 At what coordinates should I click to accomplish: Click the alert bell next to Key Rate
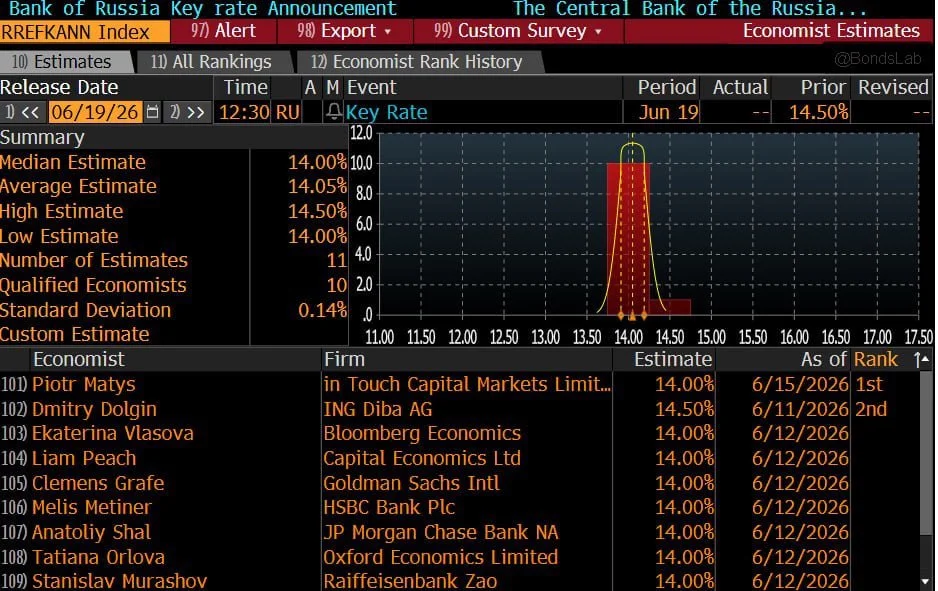click(334, 112)
